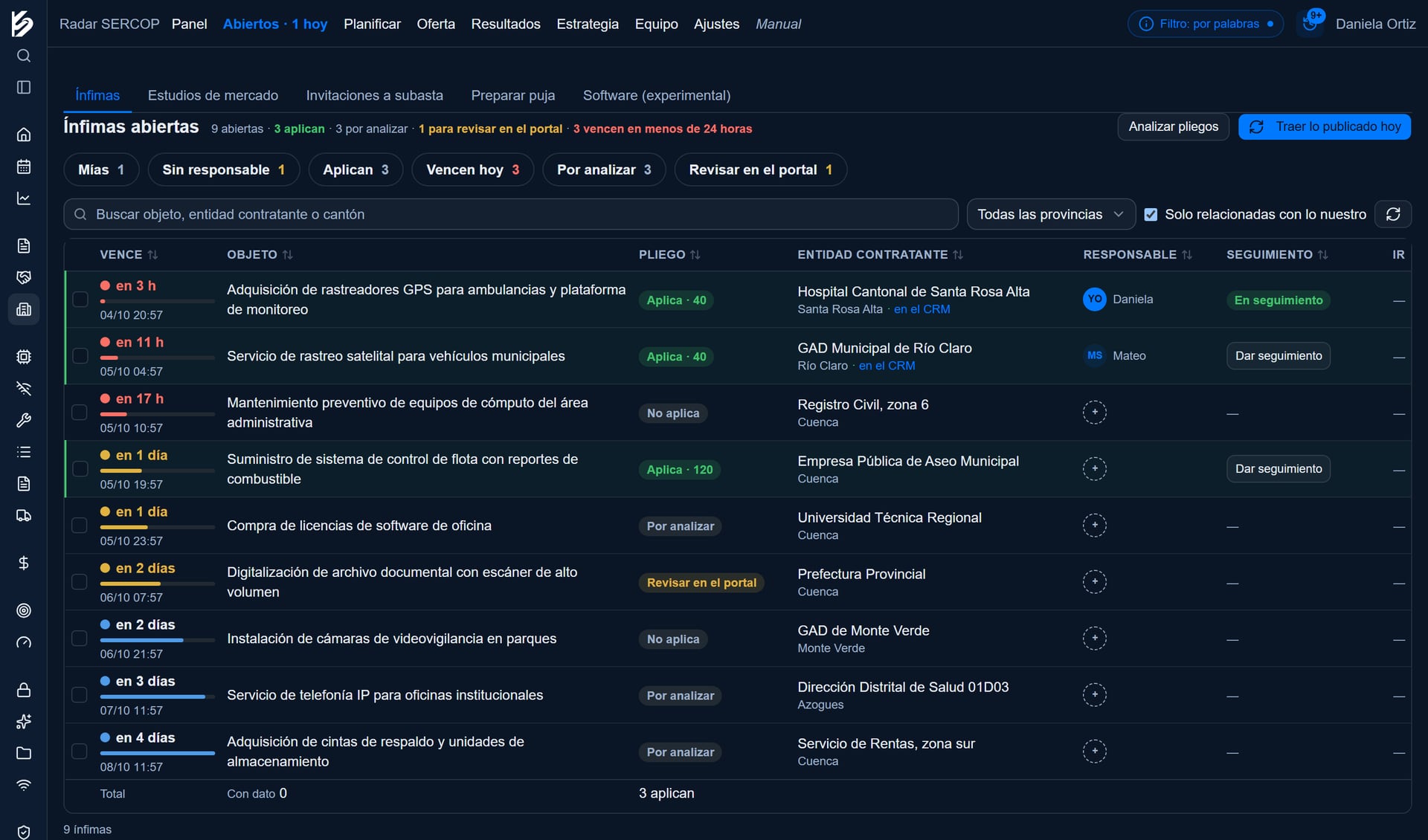The width and height of the screenshot is (1428, 840).
Task: Click the notifications bell with the 9+ badge
Action: coord(1310,23)
